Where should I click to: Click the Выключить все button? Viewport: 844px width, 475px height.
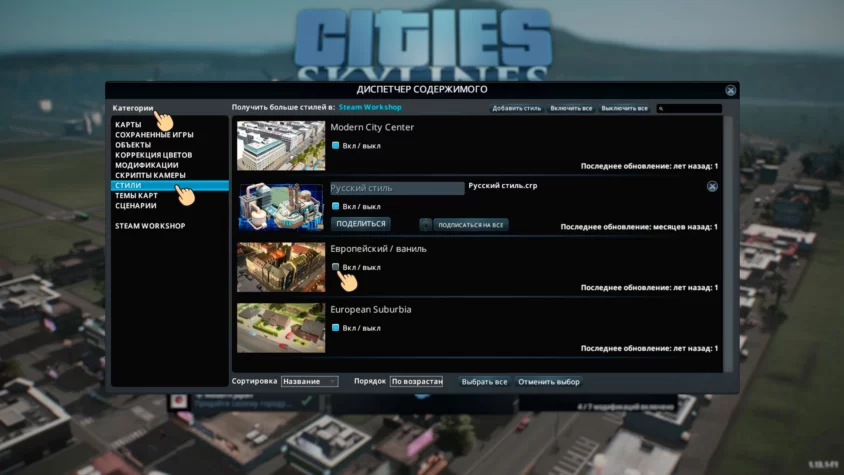click(624, 108)
